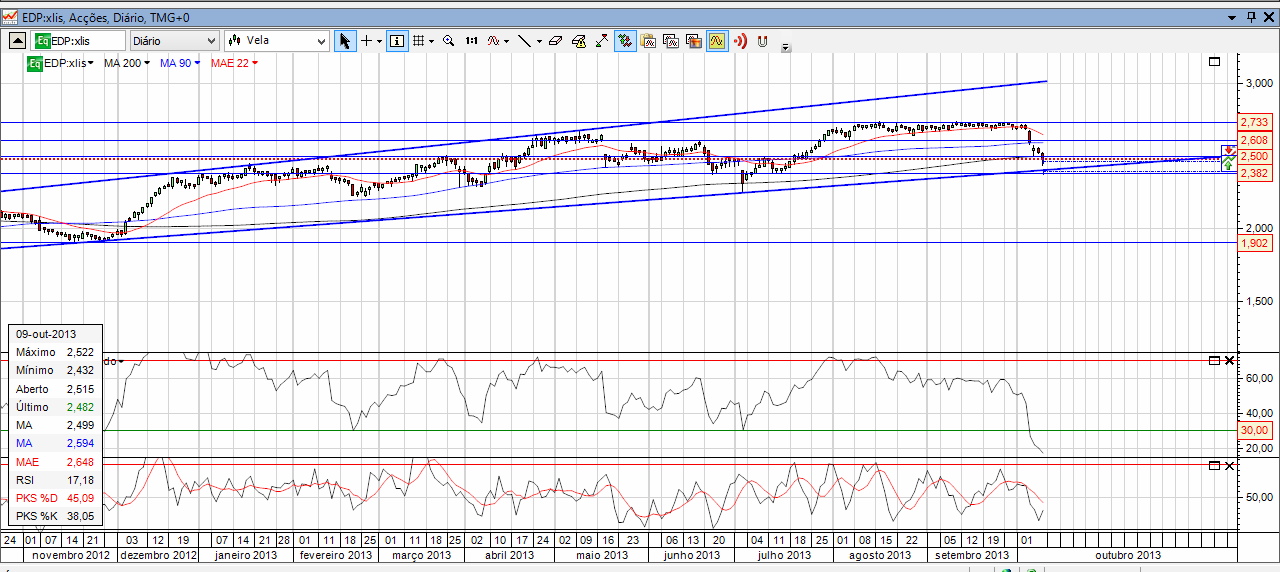Image resolution: width=1280 pixels, height=572 pixels.
Task: Select the arrow pointer tool
Action: pos(344,41)
